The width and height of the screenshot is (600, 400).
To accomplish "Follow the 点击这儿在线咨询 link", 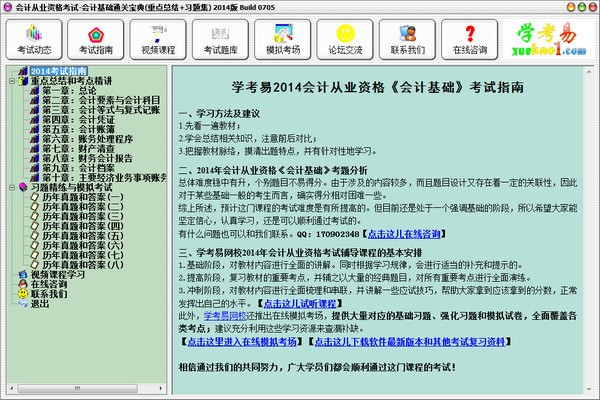I will pyautogui.click(x=404, y=234).
